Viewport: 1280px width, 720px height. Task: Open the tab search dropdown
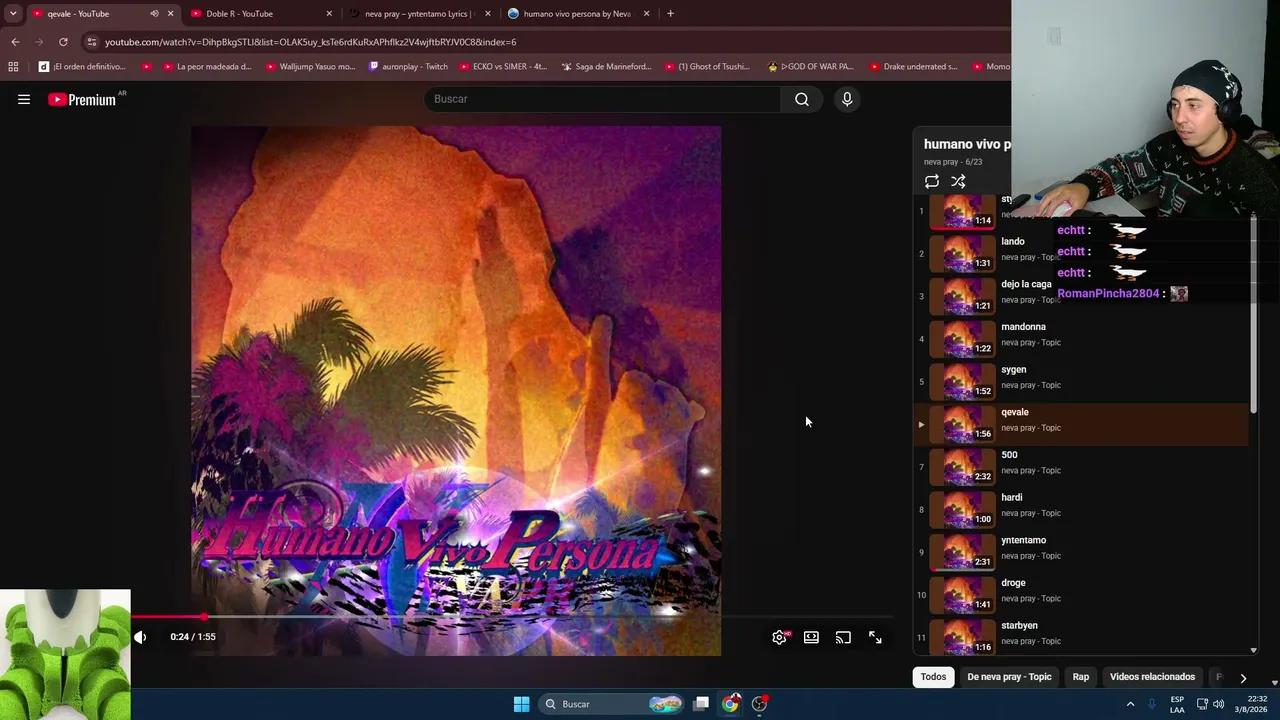click(13, 14)
